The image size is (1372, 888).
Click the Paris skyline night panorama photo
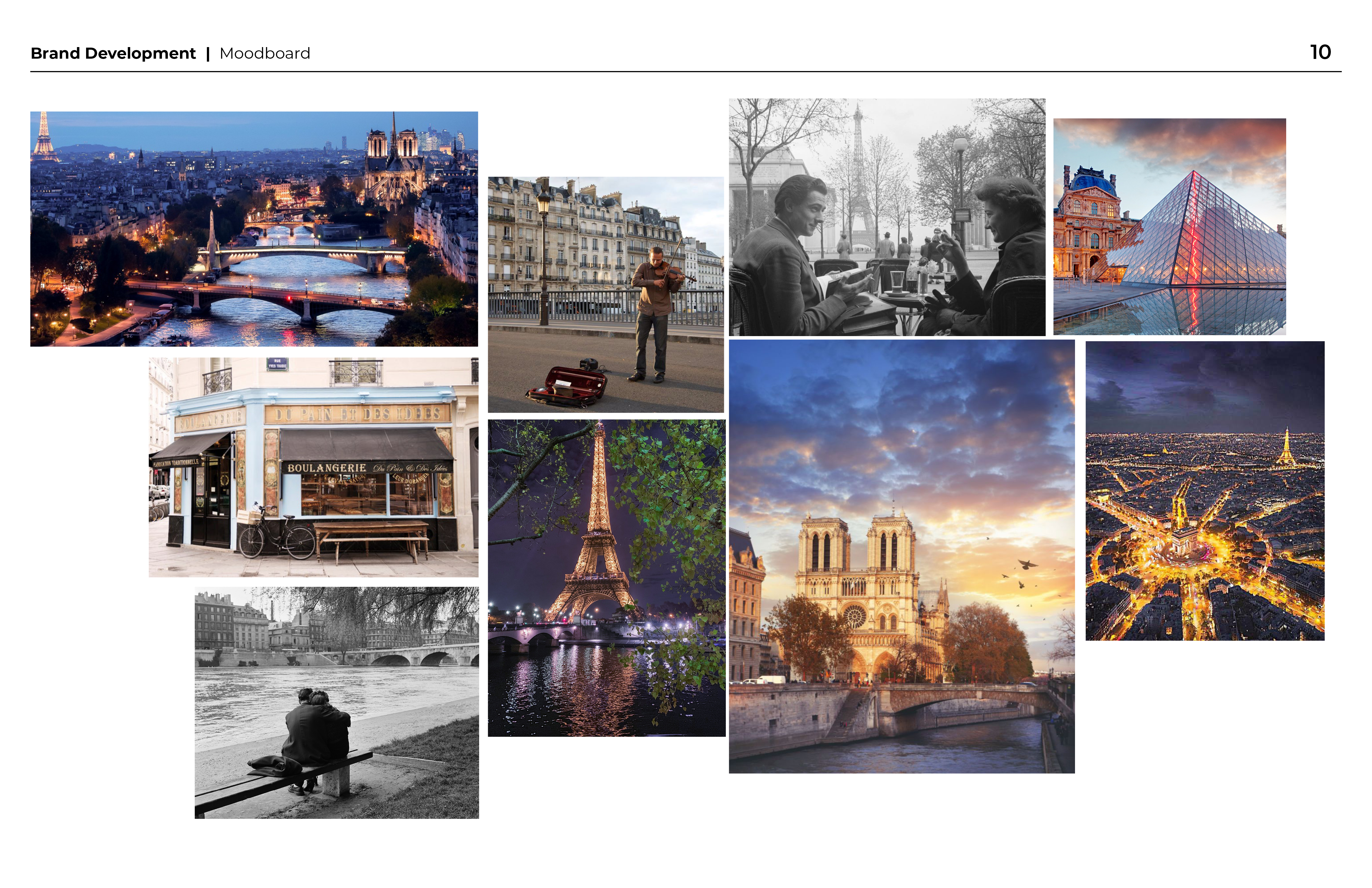[x=254, y=229]
